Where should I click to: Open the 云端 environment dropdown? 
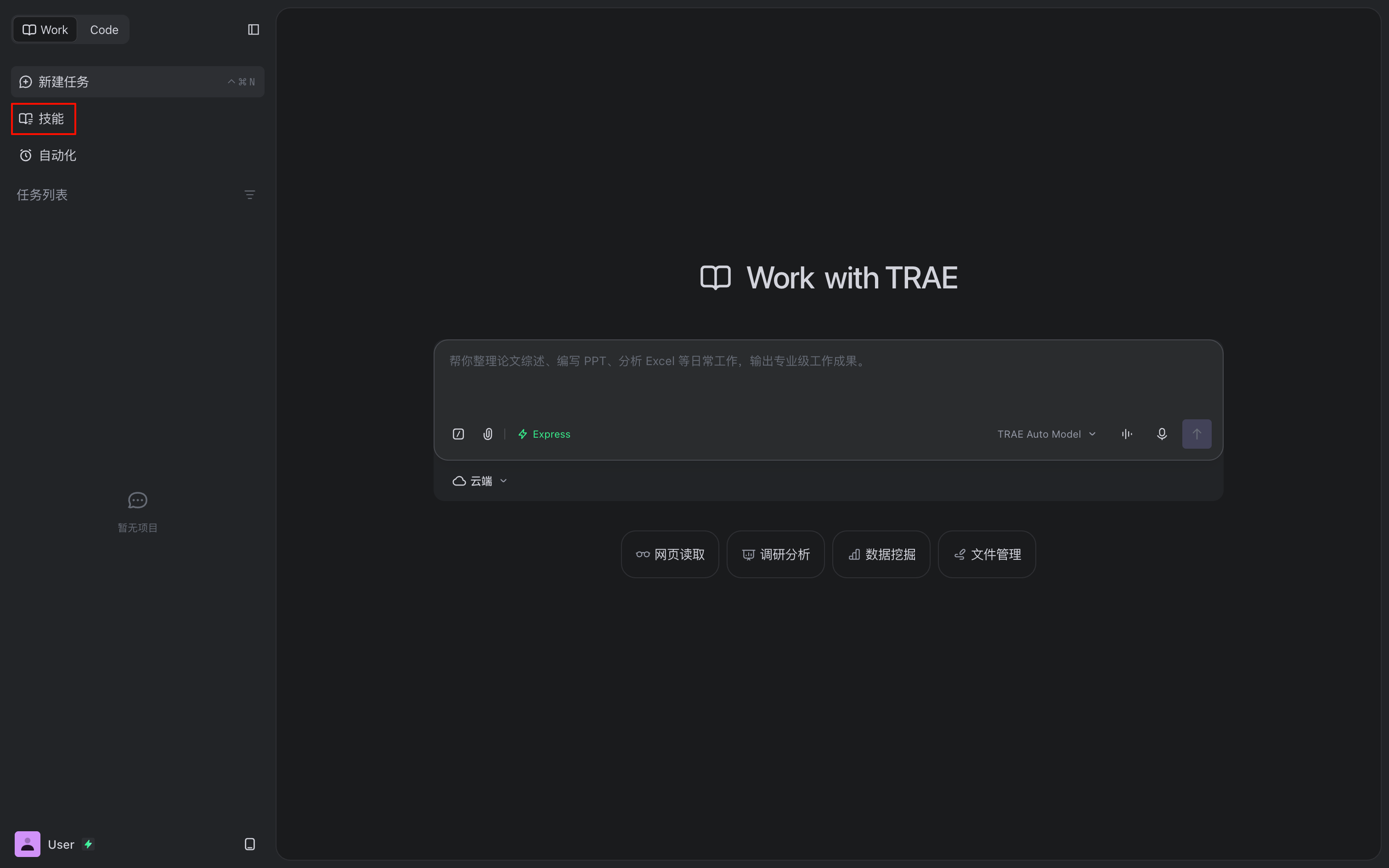pyautogui.click(x=480, y=481)
